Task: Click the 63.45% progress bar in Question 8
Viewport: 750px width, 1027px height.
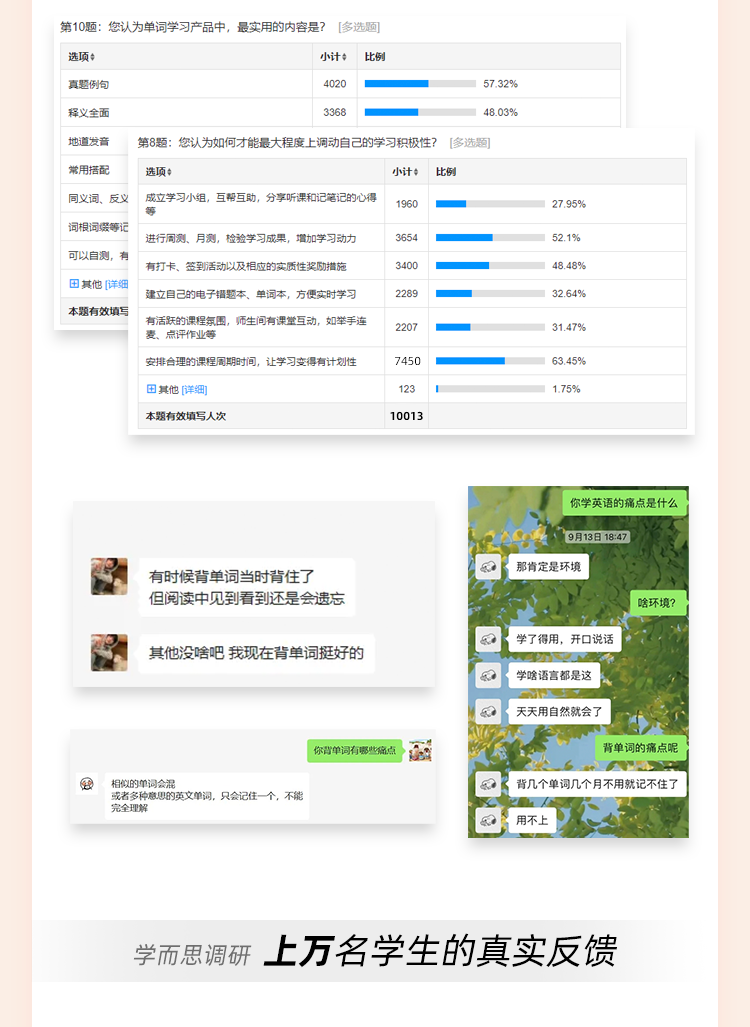Action: tap(490, 361)
